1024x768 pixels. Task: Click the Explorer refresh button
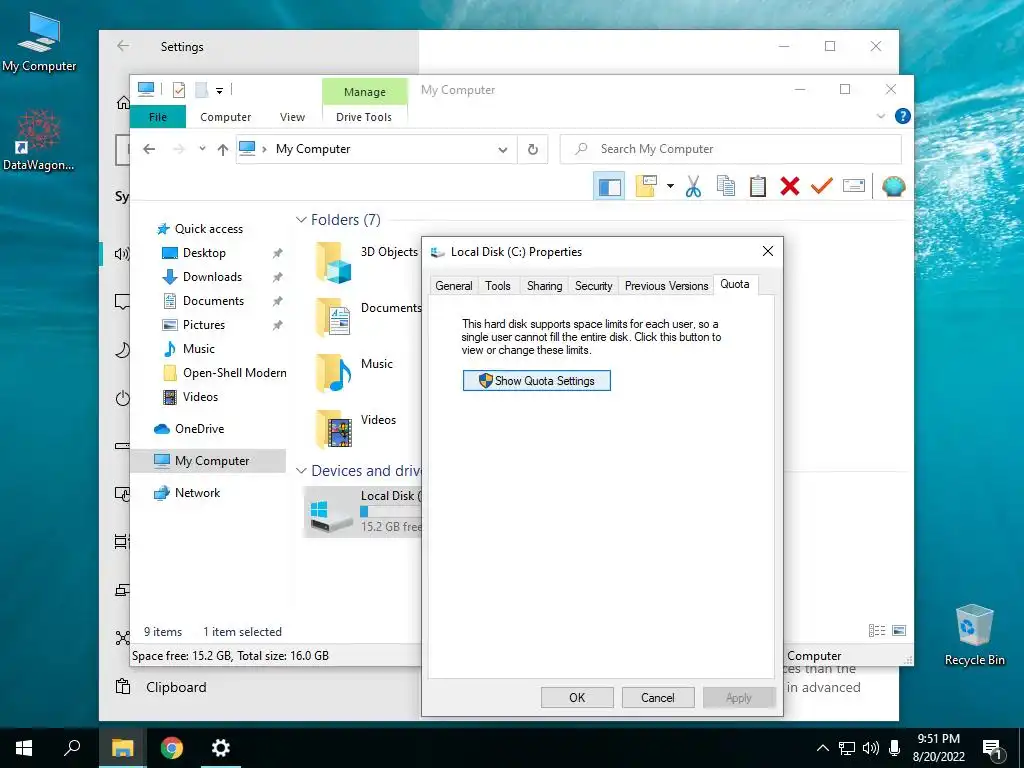click(533, 150)
